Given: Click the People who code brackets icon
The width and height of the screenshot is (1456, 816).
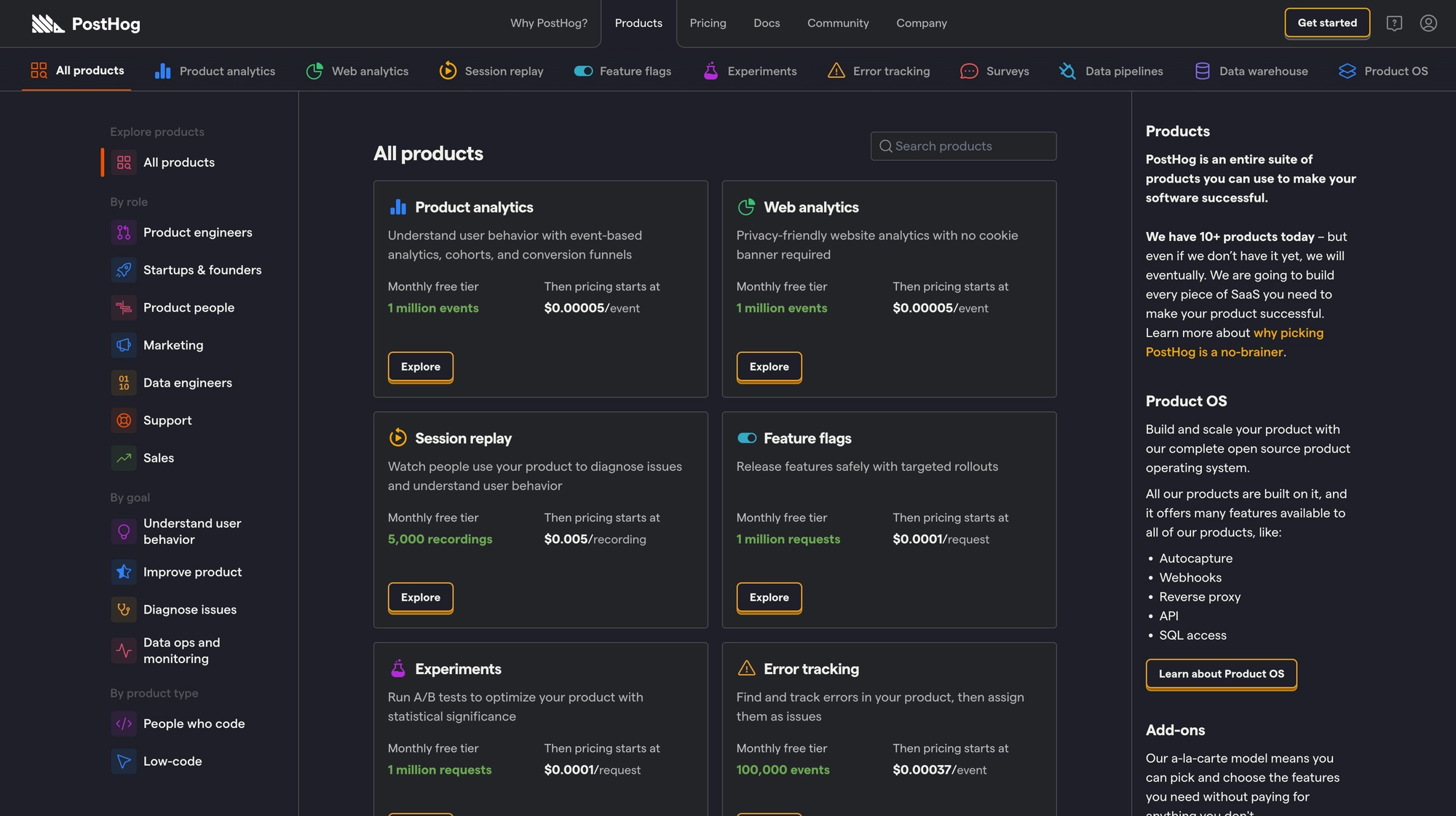Looking at the screenshot, I should [124, 724].
